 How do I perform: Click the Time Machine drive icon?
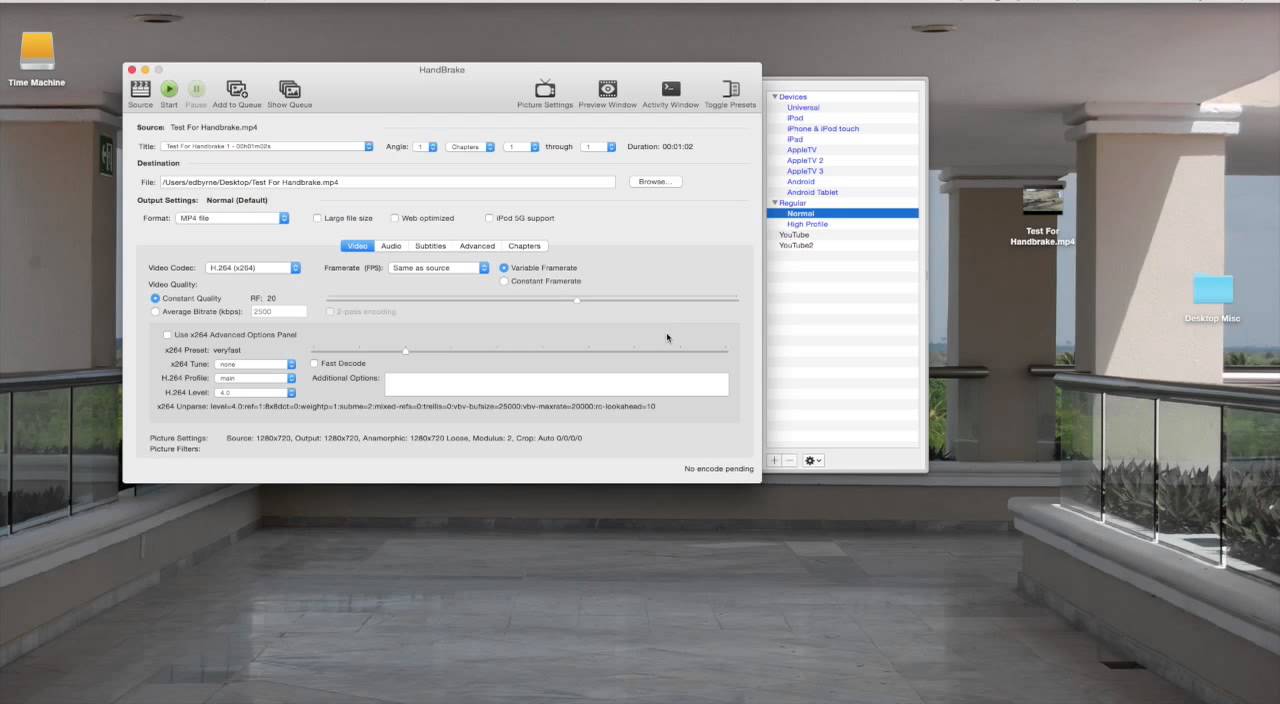(x=37, y=51)
